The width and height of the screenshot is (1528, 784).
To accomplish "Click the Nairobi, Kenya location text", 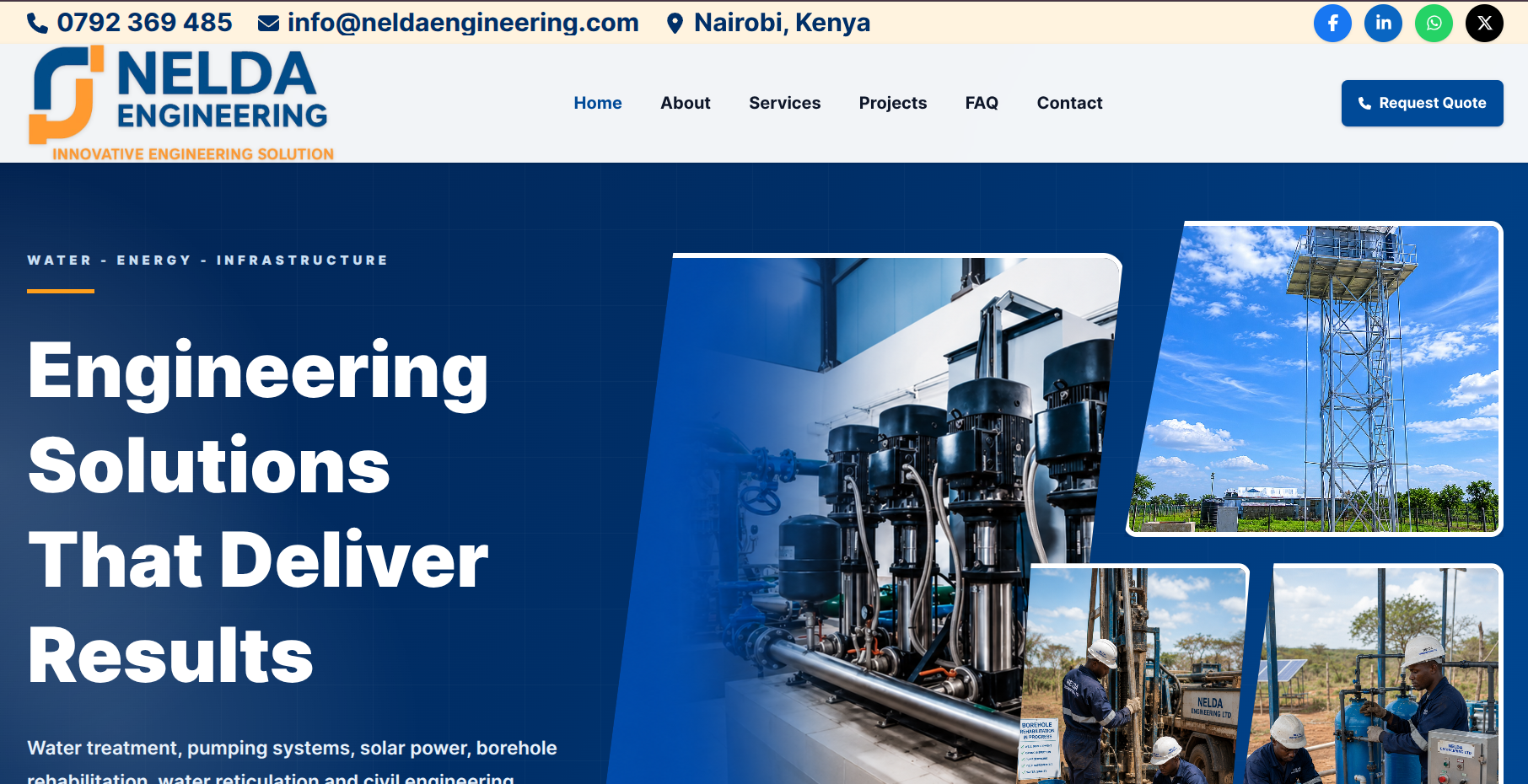I will tap(782, 23).
